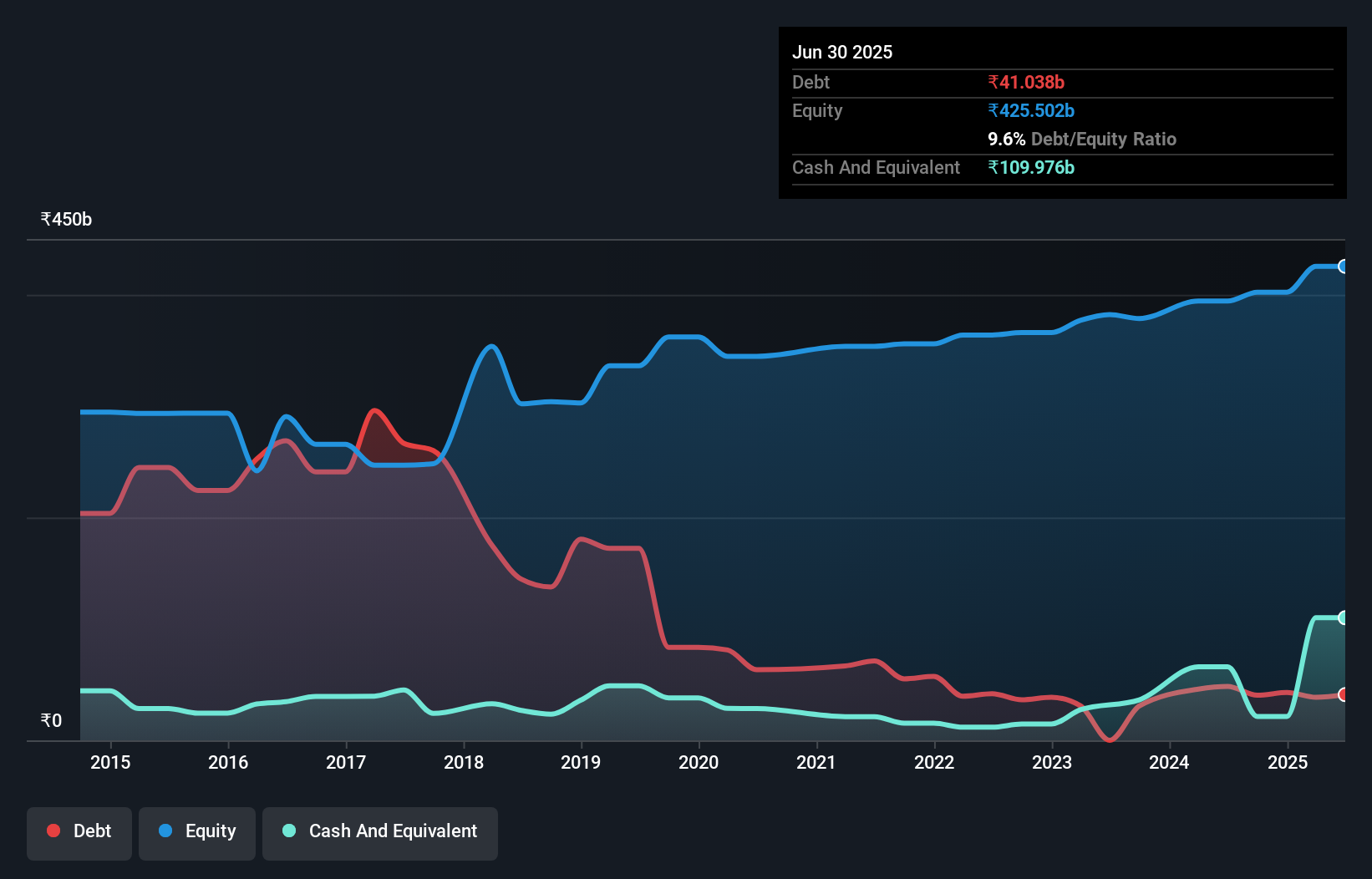This screenshot has height=879, width=1372.
Task: Select the Cash endpoint marker on the chart
Action: click(x=1344, y=617)
